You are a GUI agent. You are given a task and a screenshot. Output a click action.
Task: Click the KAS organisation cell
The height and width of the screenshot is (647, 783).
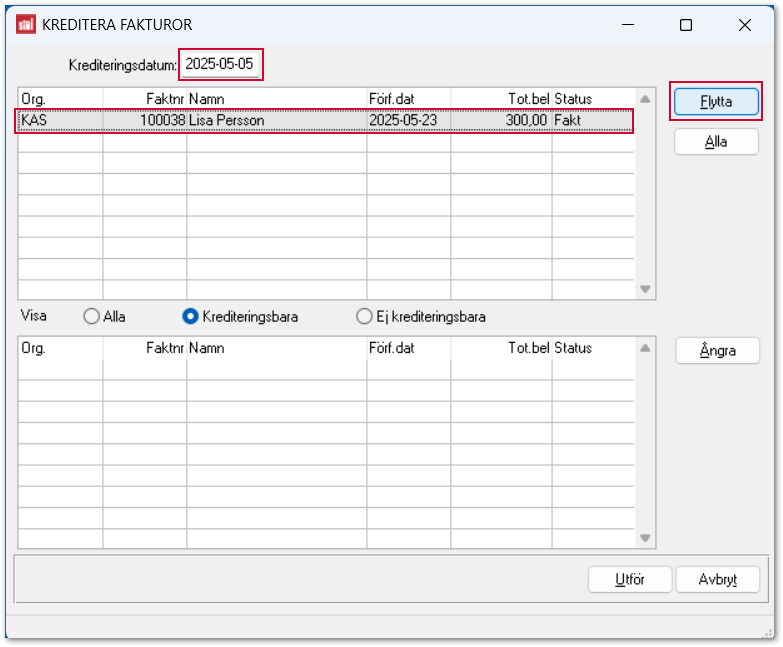(x=60, y=120)
